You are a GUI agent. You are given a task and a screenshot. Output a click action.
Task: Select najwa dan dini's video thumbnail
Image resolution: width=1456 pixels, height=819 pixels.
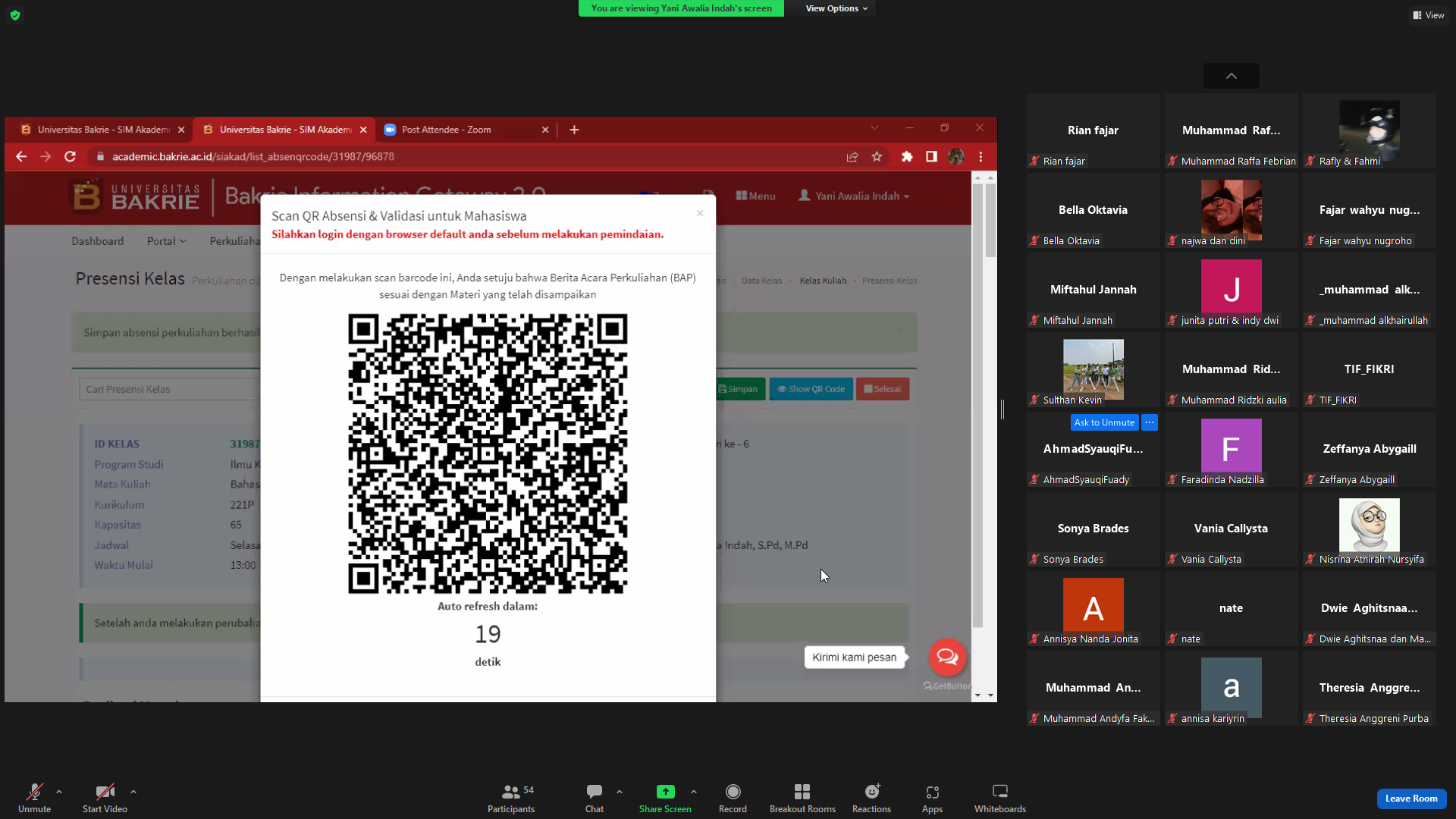1231,210
